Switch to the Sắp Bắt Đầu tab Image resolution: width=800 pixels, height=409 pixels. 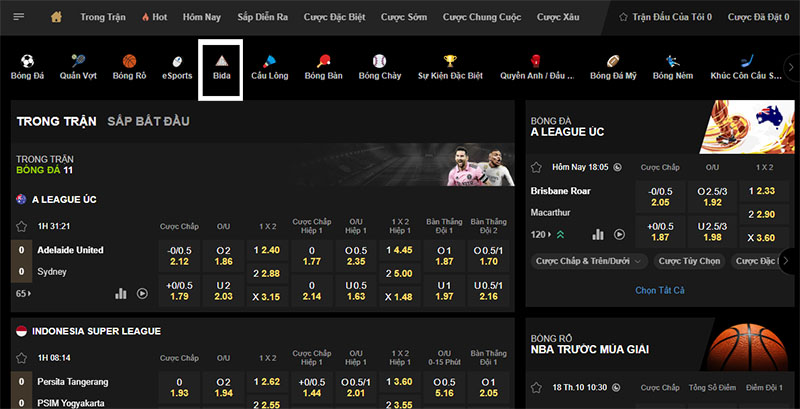click(148, 121)
